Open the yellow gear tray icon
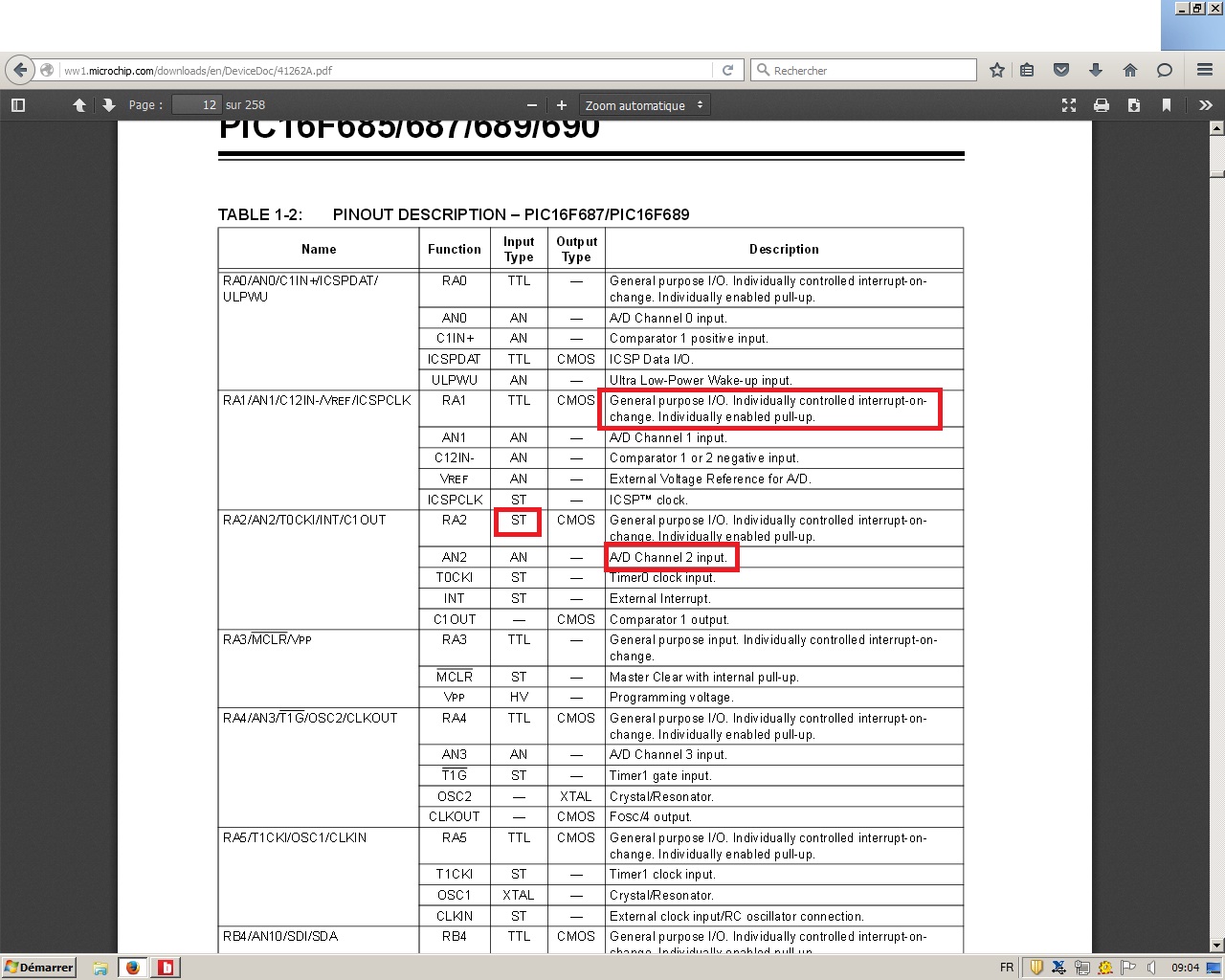The image size is (1225, 980). (x=1105, y=968)
